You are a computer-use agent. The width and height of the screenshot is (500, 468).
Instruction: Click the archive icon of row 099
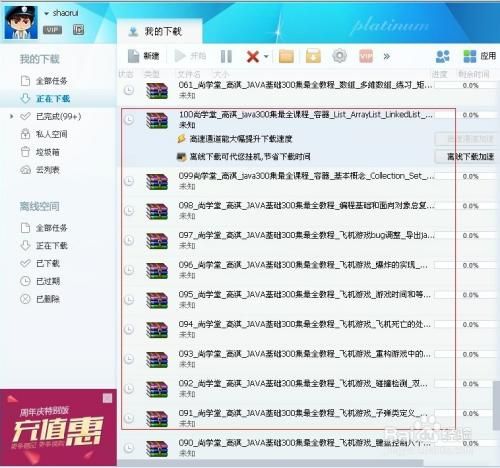pyautogui.click(x=157, y=182)
